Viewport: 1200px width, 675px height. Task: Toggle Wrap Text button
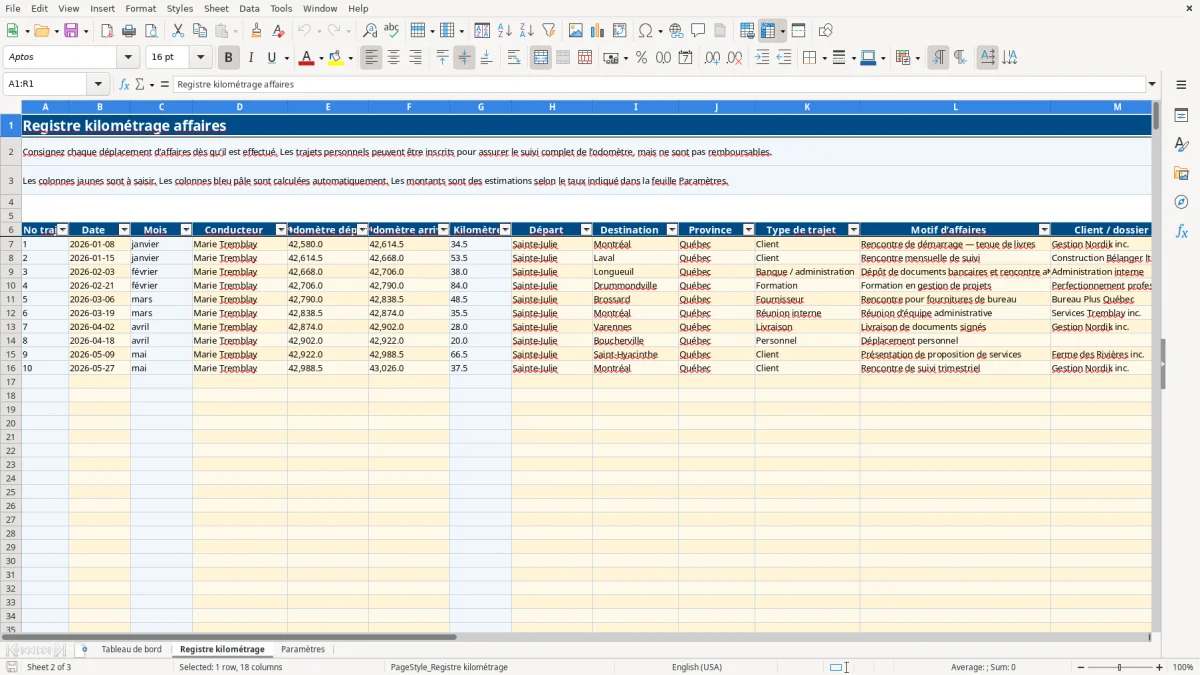[514, 58]
